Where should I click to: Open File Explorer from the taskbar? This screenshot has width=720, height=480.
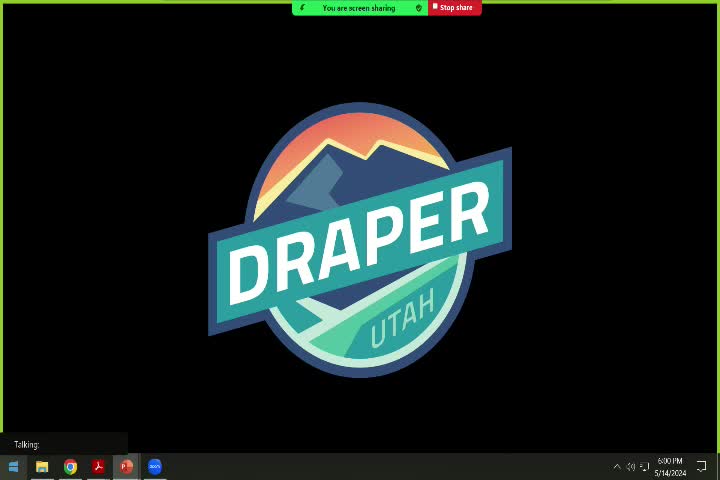coord(42,467)
